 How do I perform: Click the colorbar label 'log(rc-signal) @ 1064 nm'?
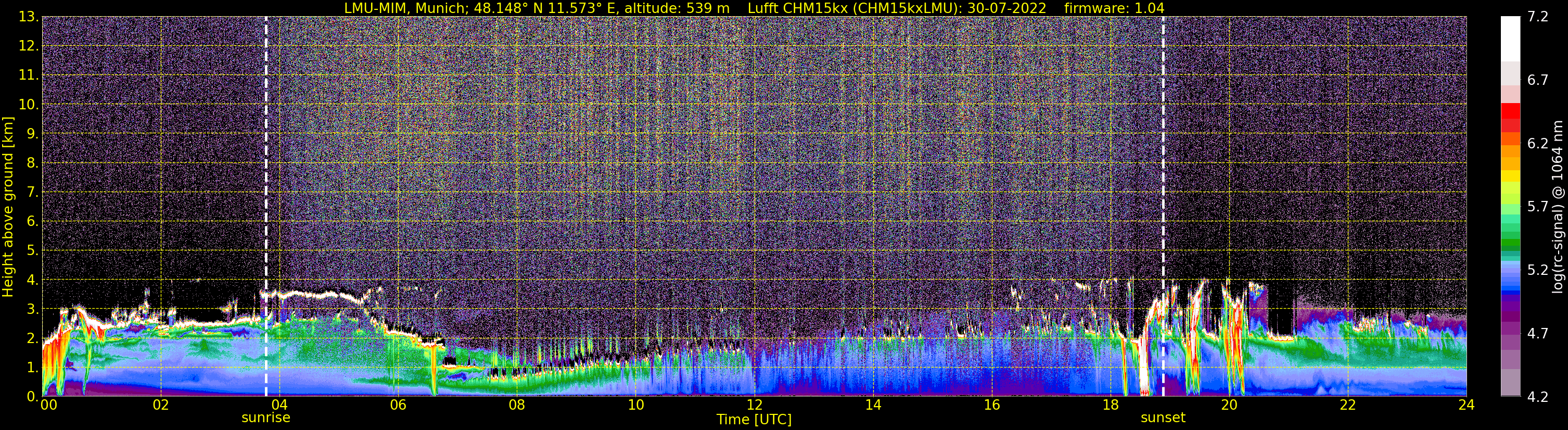(x=1557, y=207)
